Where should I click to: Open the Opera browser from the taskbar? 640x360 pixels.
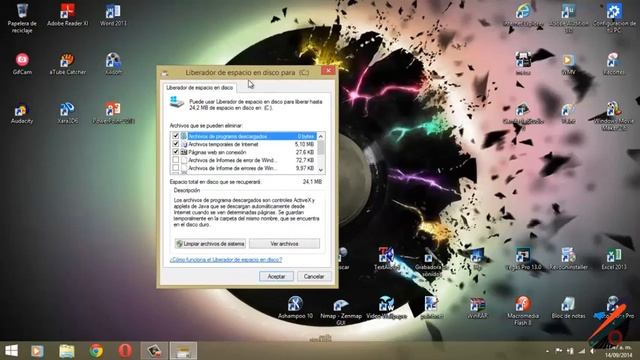coord(125,351)
